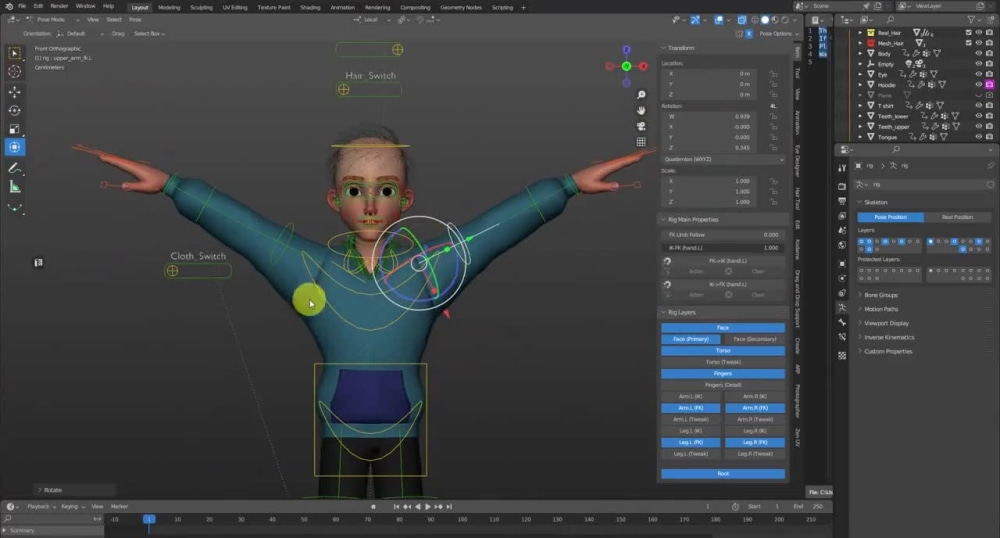
Task: Click the viewport zoom magnifier icon
Action: (x=641, y=95)
